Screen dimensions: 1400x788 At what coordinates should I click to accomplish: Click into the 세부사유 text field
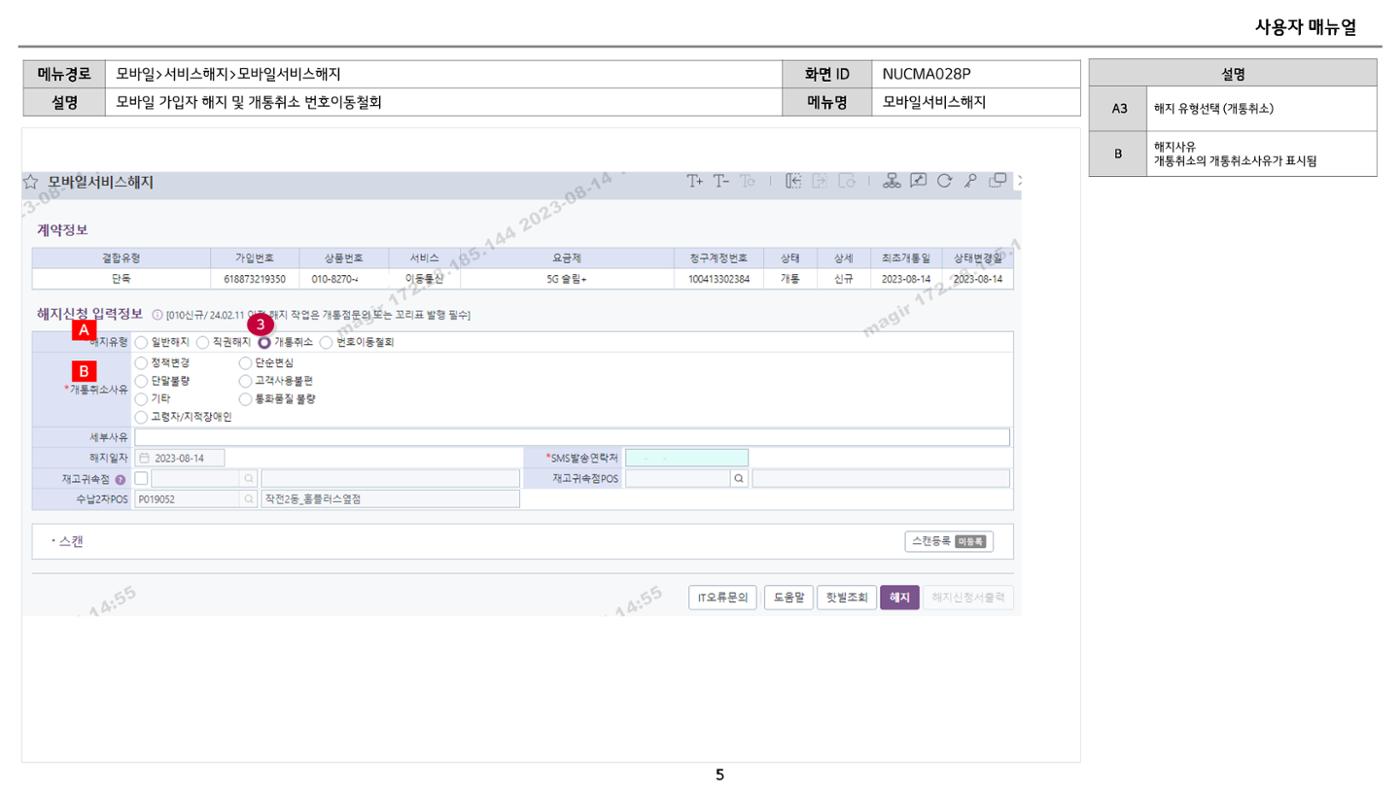pos(572,437)
